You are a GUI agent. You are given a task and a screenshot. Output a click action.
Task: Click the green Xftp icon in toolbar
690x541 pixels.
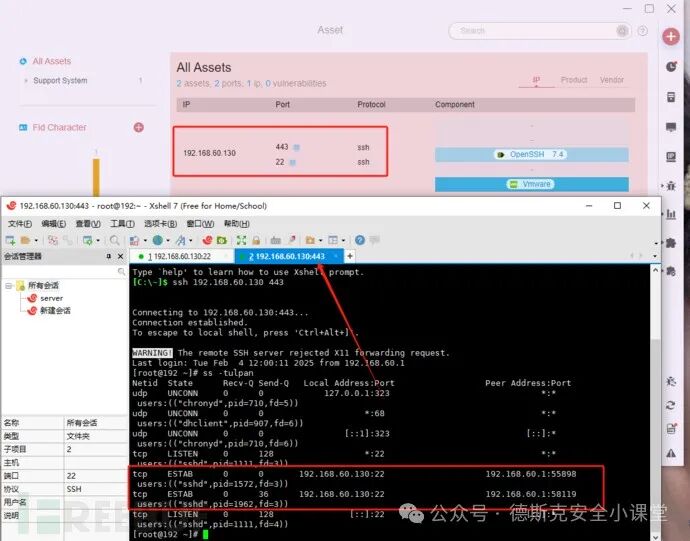(x=221, y=240)
